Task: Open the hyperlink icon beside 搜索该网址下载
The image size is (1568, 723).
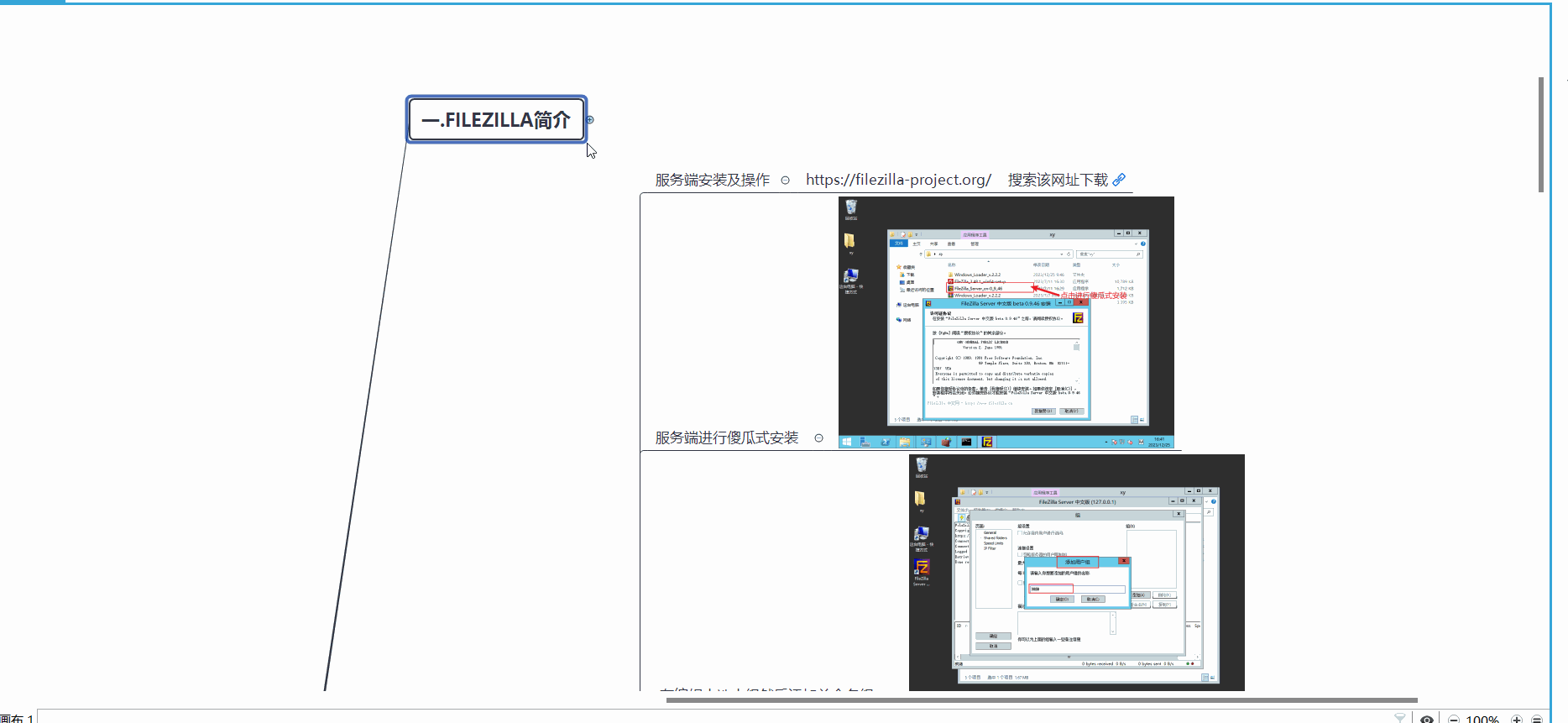Action: pos(1119,179)
